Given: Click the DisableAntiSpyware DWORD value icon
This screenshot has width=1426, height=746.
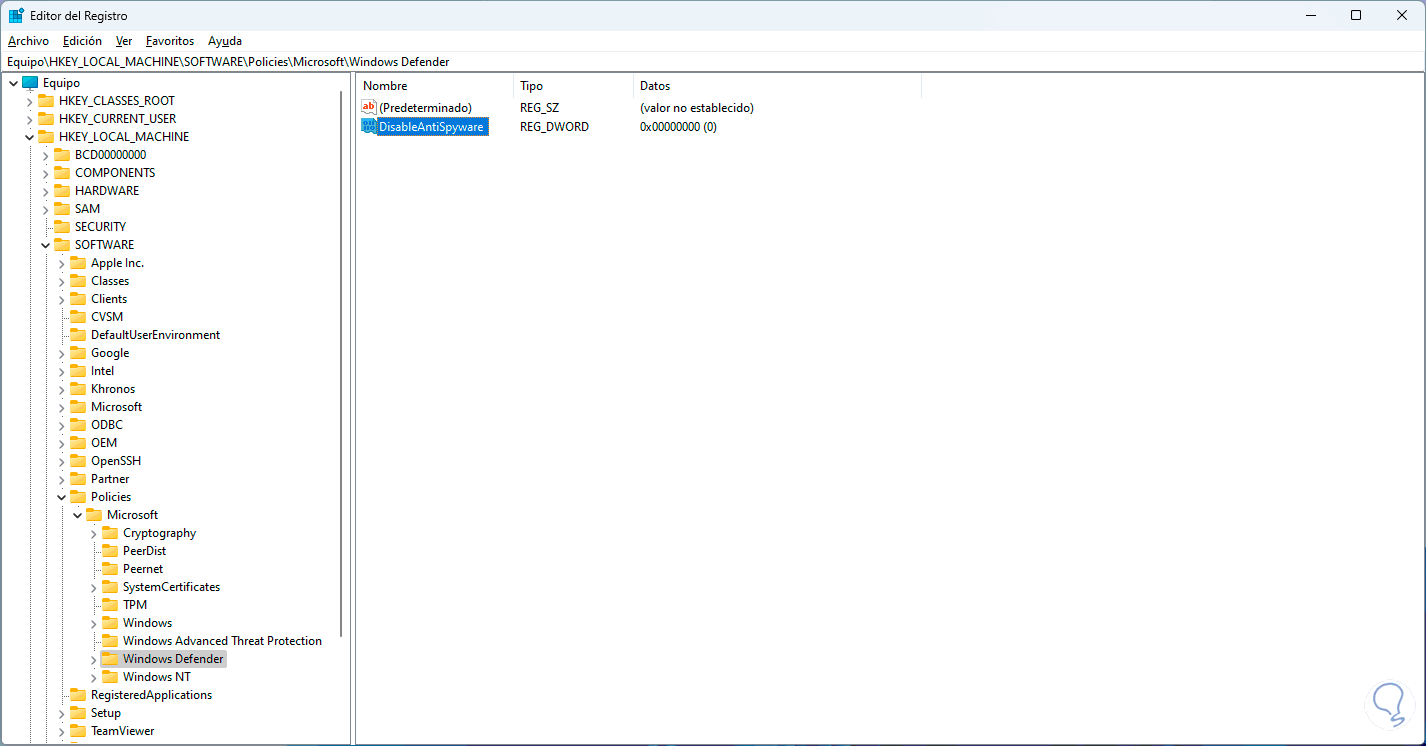Looking at the screenshot, I should (369, 127).
